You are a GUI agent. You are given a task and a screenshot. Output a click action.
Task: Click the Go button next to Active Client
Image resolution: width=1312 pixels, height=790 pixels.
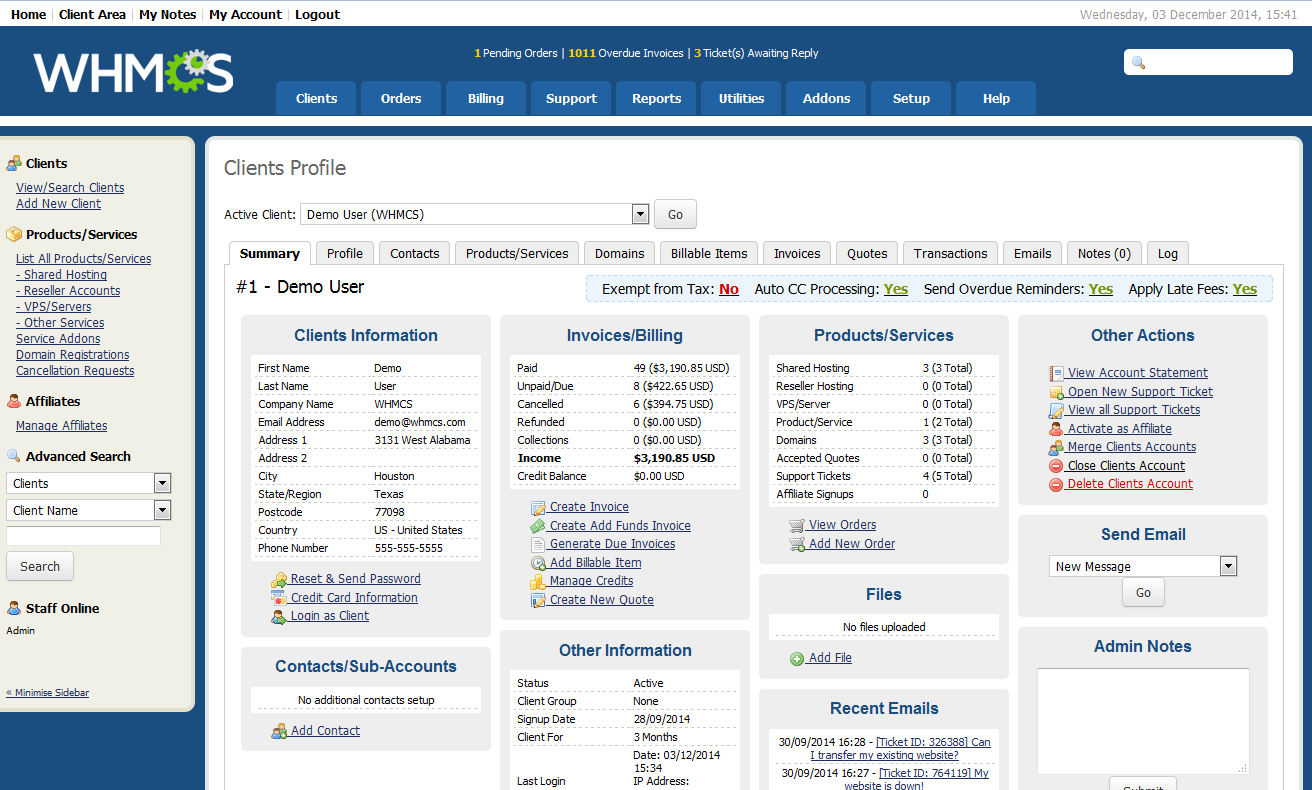click(675, 214)
